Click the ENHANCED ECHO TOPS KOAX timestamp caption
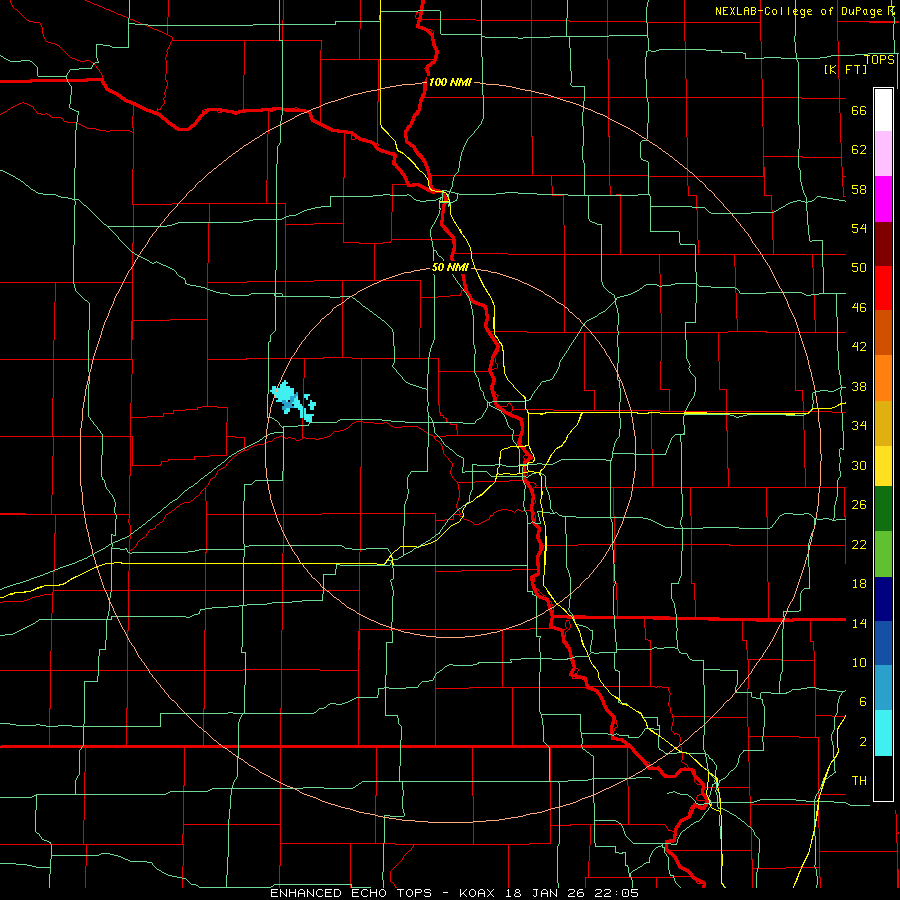This screenshot has width=900, height=900. 454,893
